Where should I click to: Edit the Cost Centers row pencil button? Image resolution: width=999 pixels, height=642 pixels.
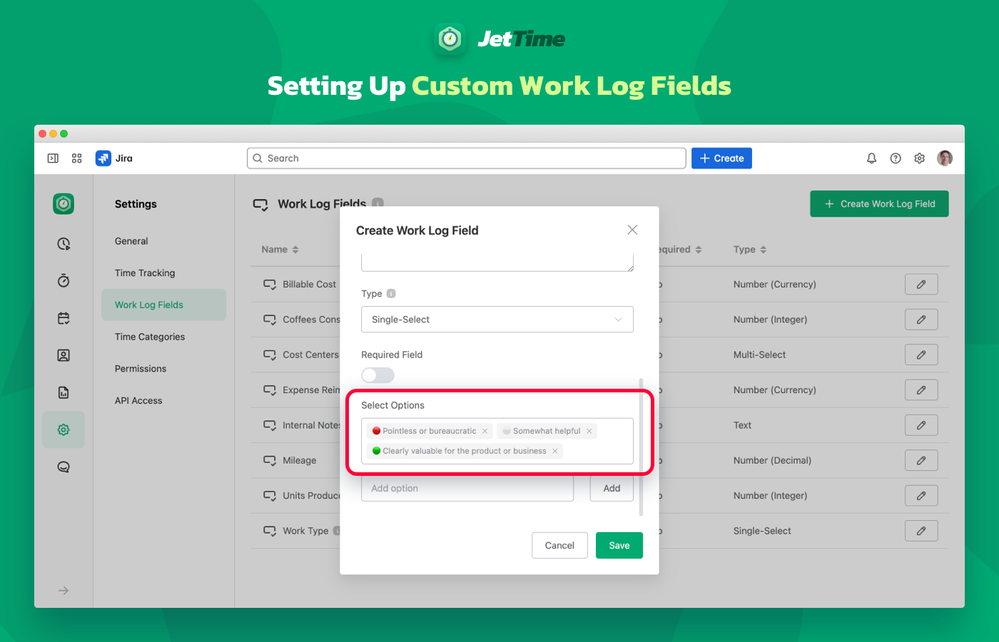coord(921,355)
